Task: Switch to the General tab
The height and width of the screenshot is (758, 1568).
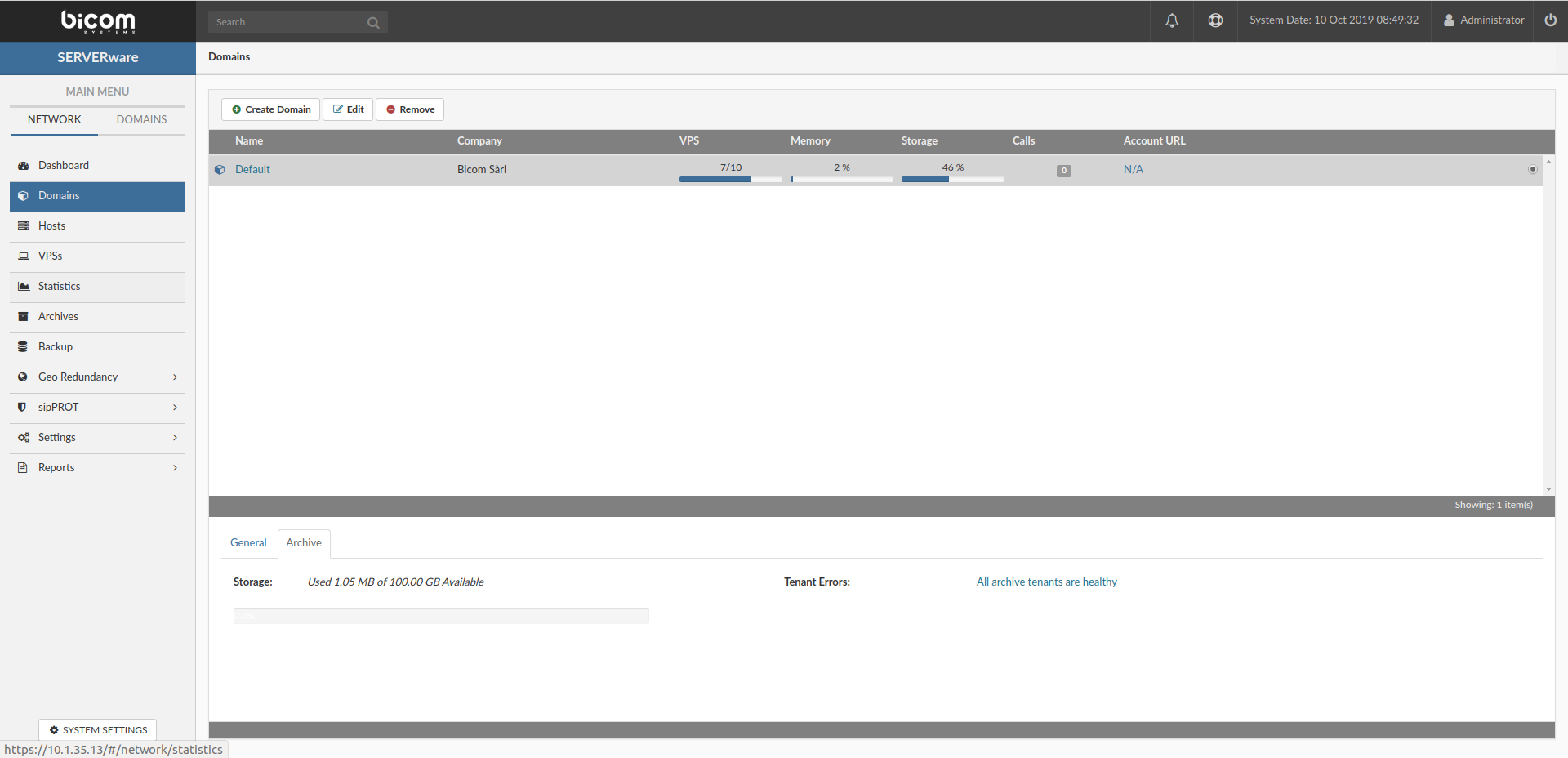Action: pyautogui.click(x=248, y=542)
